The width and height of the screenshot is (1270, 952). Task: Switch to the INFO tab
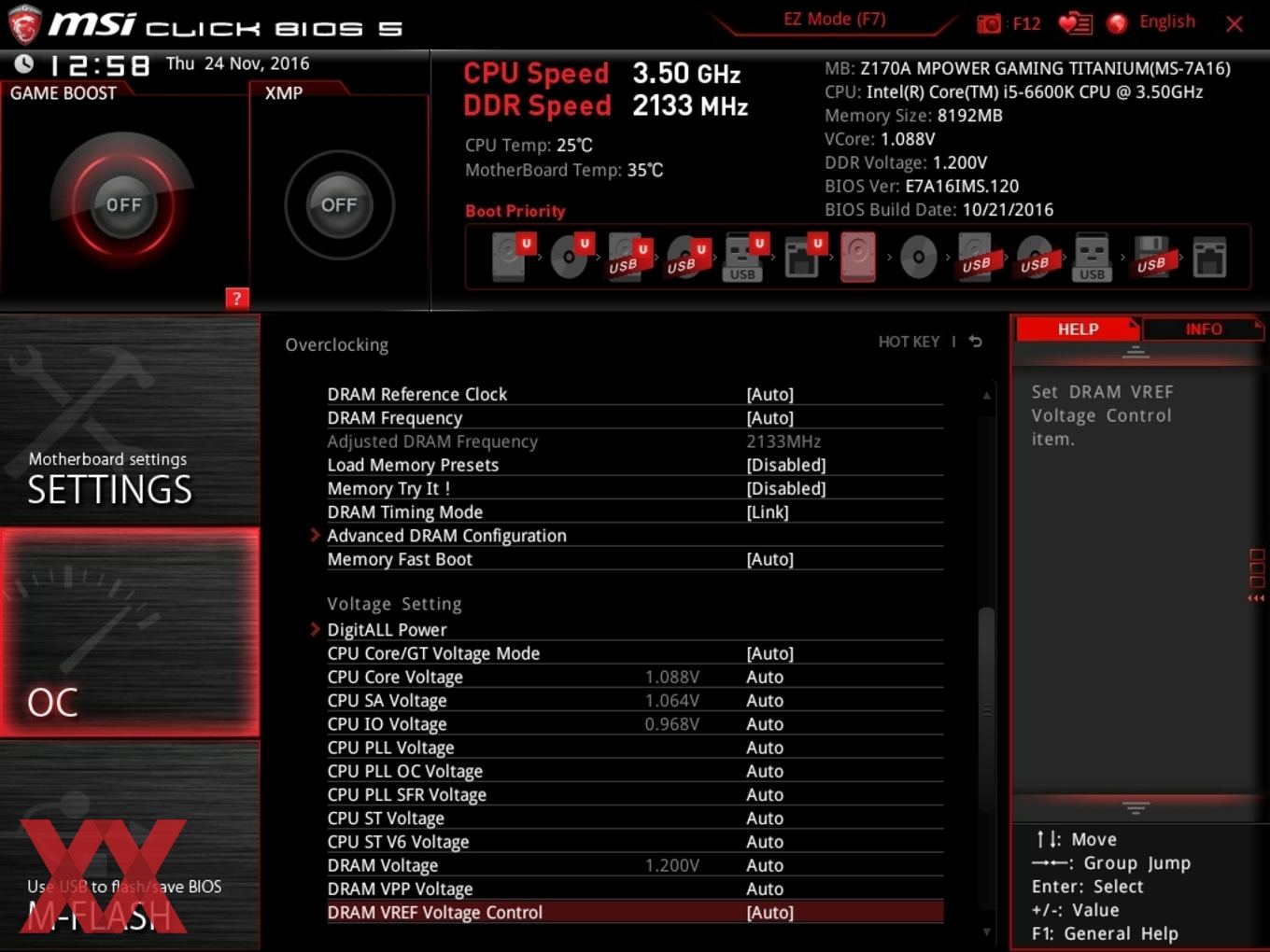[1203, 329]
